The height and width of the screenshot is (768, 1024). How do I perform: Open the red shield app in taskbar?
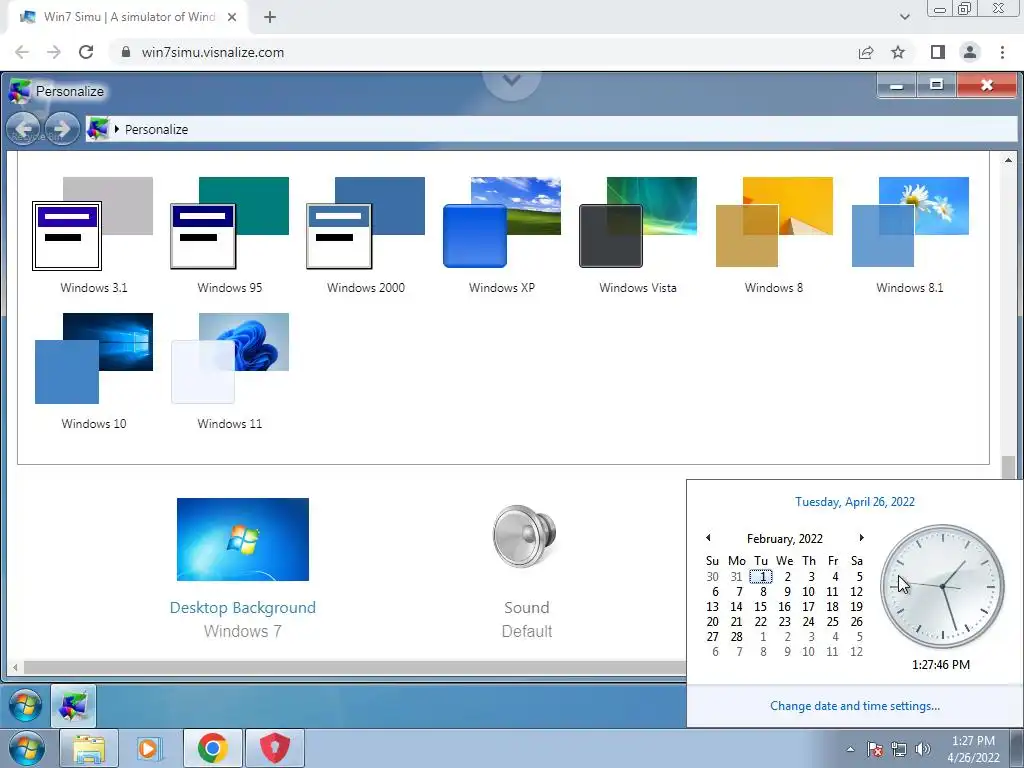pos(275,748)
